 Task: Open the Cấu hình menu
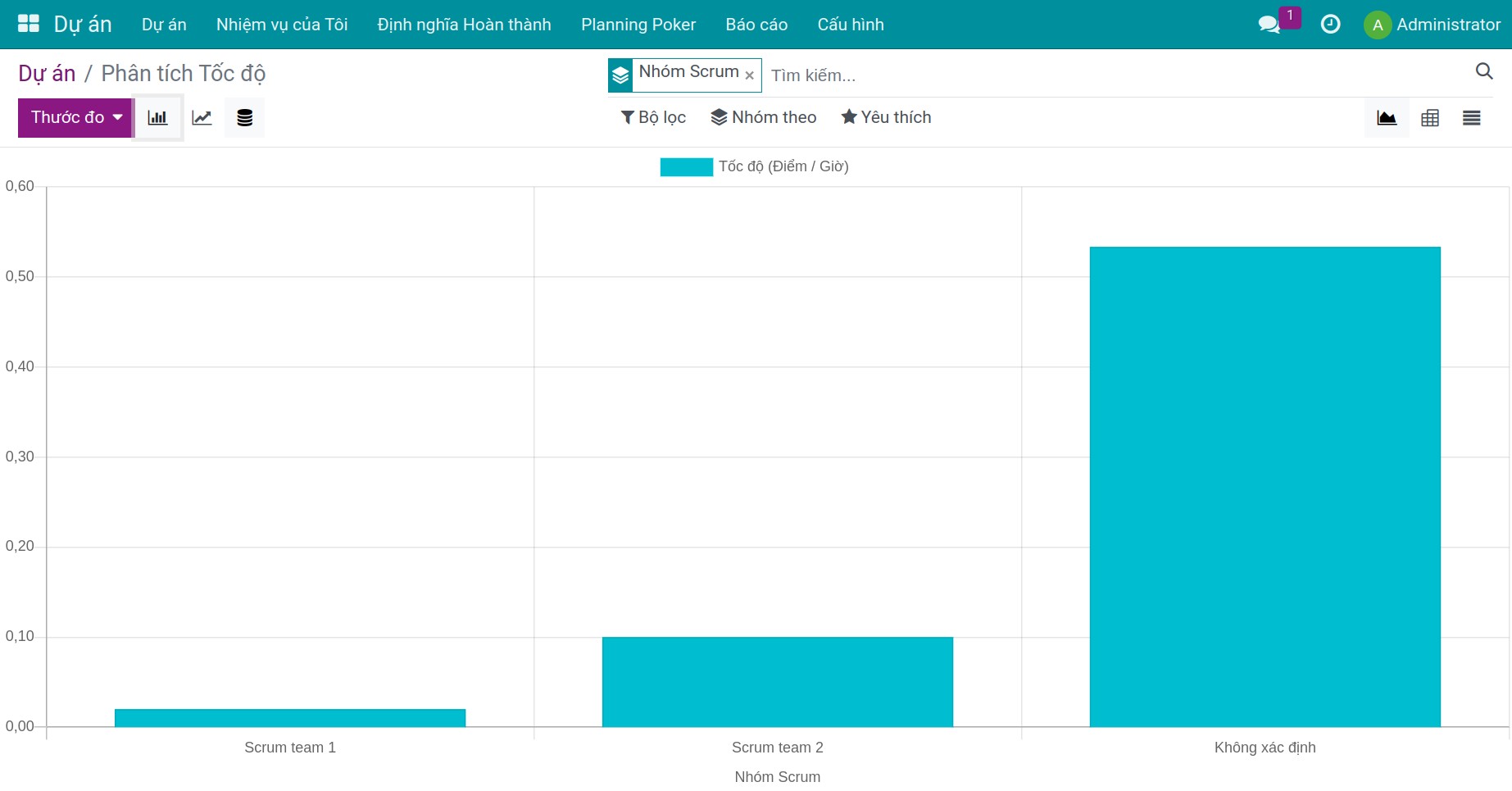tap(851, 25)
